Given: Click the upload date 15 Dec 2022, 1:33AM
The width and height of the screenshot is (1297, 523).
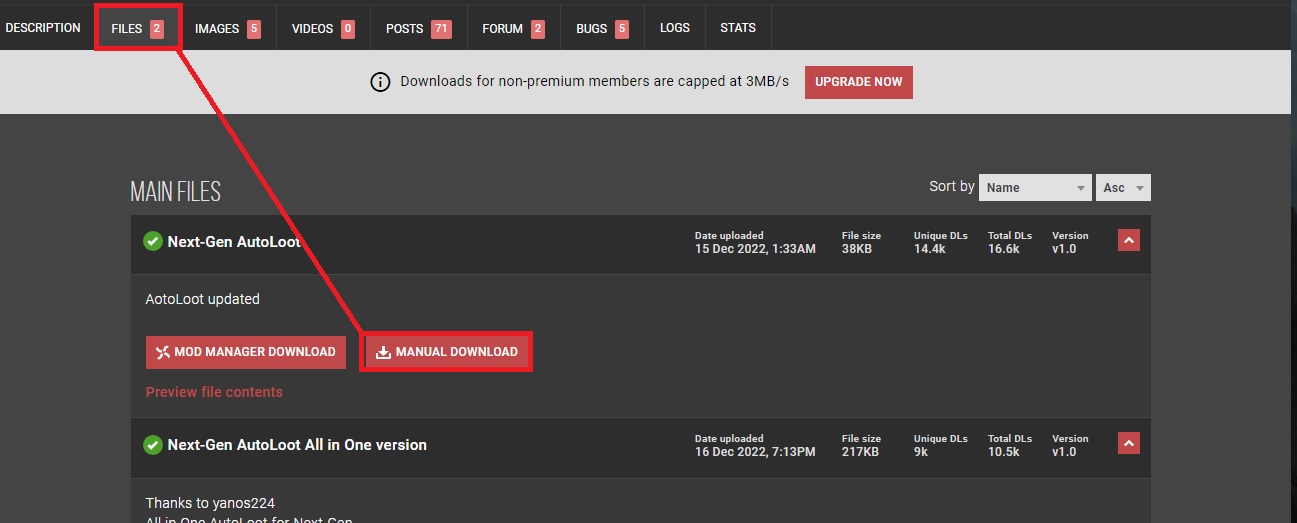Looking at the screenshot, I should click(x=755, y=249).
